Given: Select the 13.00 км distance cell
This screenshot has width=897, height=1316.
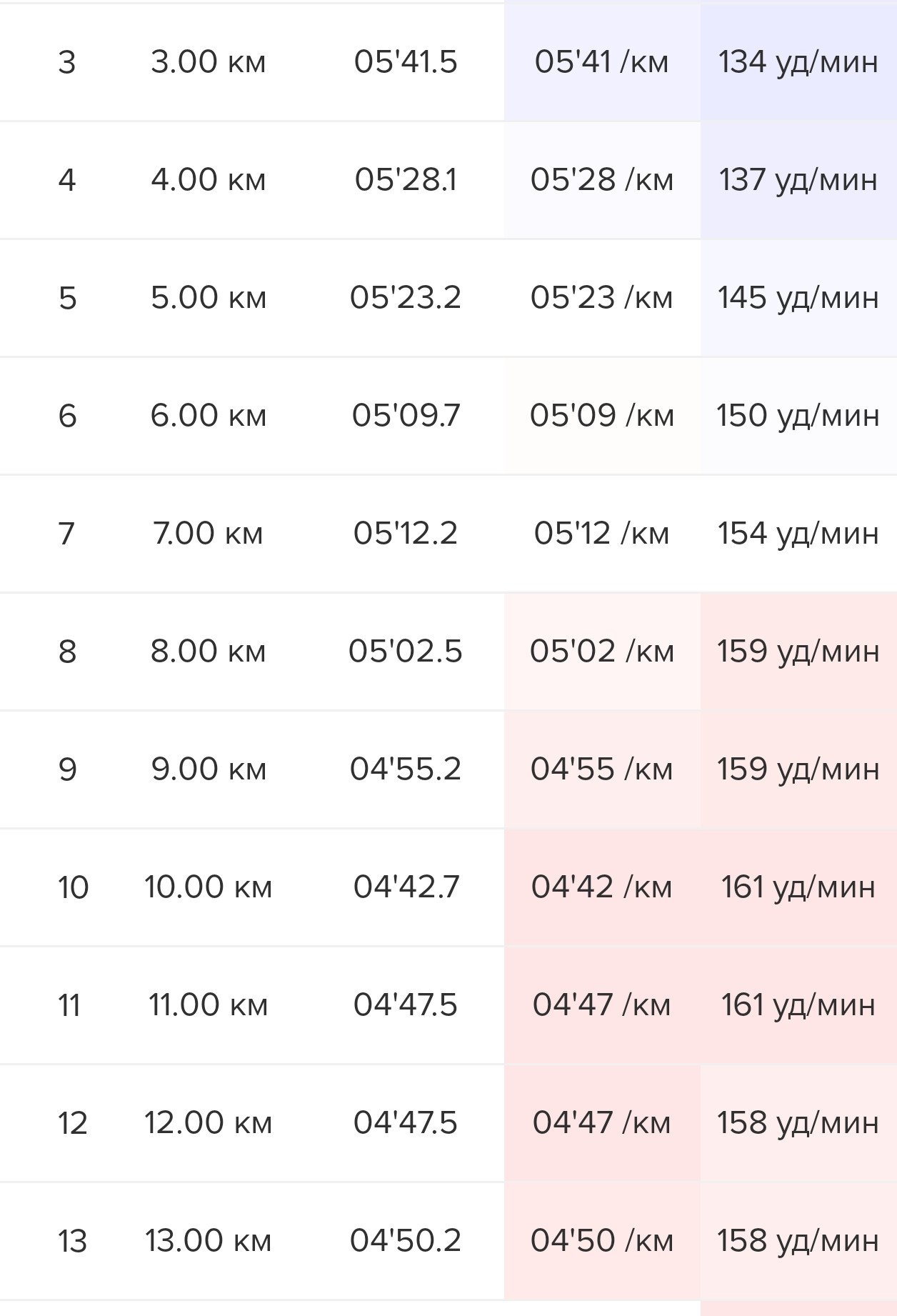Looking at the screenshot, I should 208,1240.
